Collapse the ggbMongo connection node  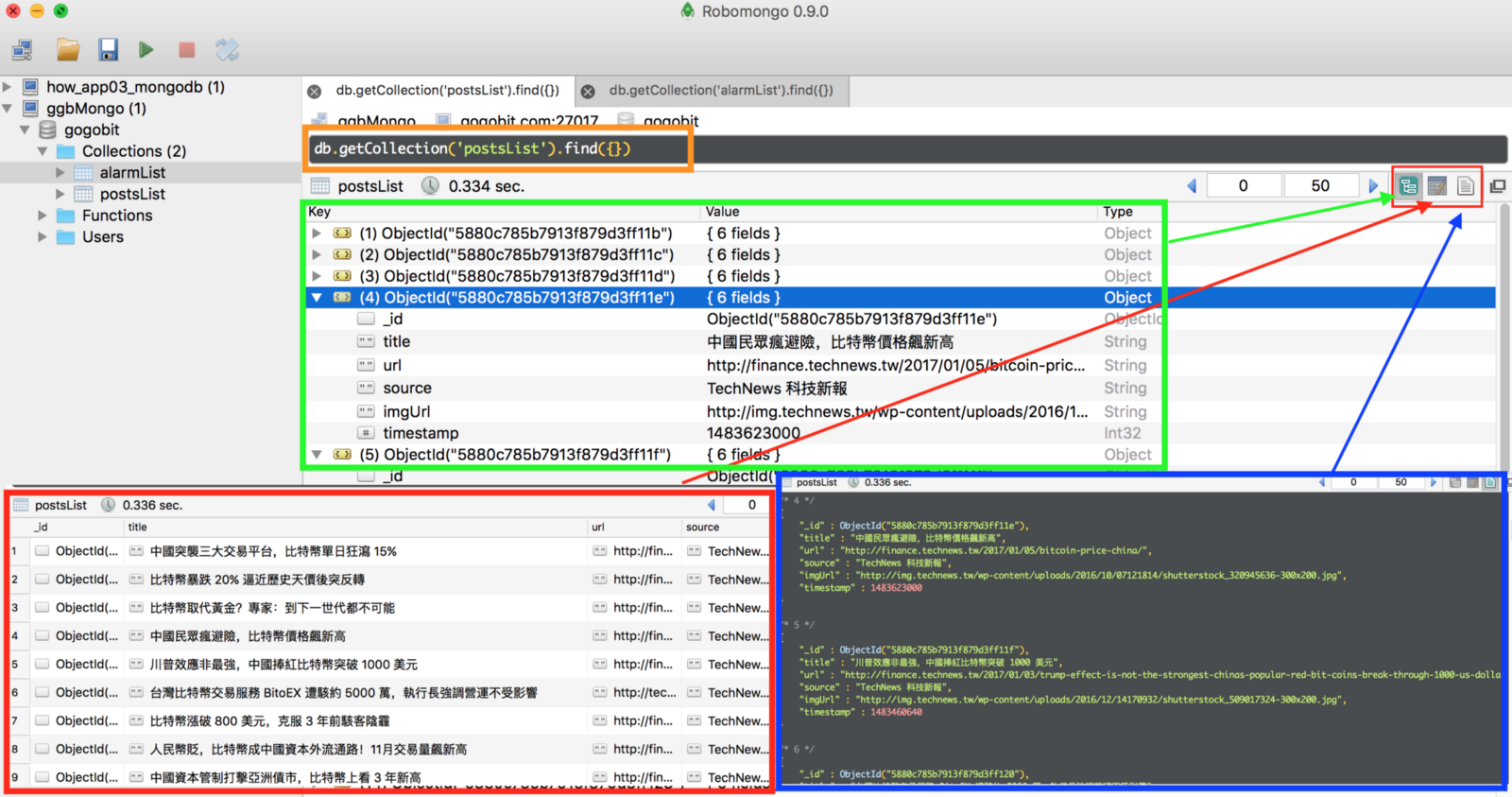point(8,109)
